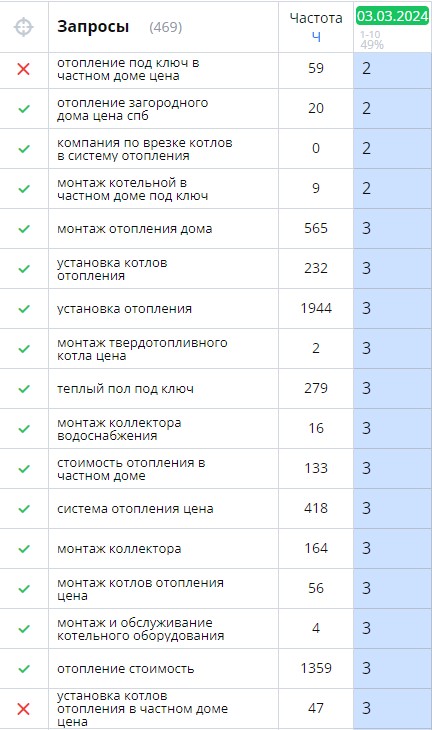Viewport: 432px width, 730px height.
Task: Click the 1-10 49% range label
Action: click(x=371, y=40)
